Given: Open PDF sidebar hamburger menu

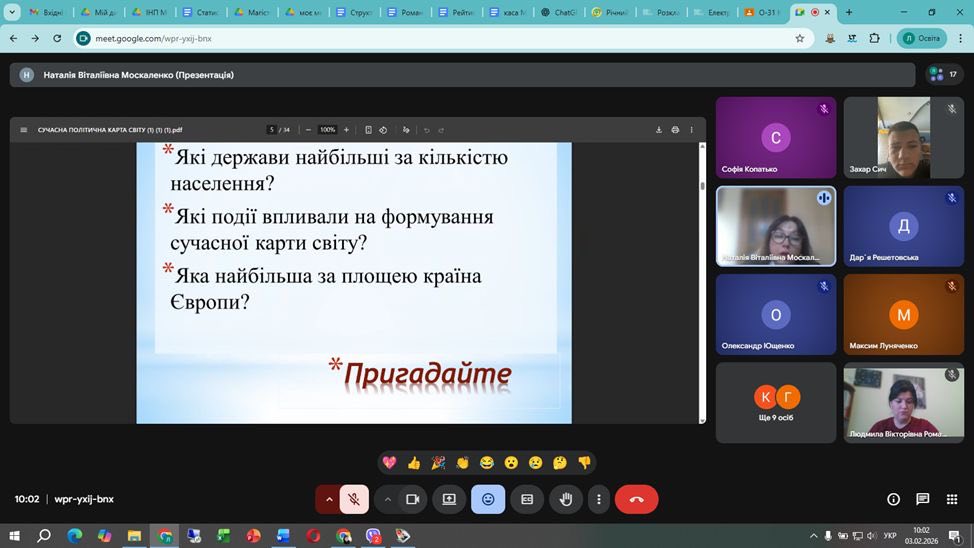Looking at the screenshot, I should pyautogui.click(x=24, y=130).
